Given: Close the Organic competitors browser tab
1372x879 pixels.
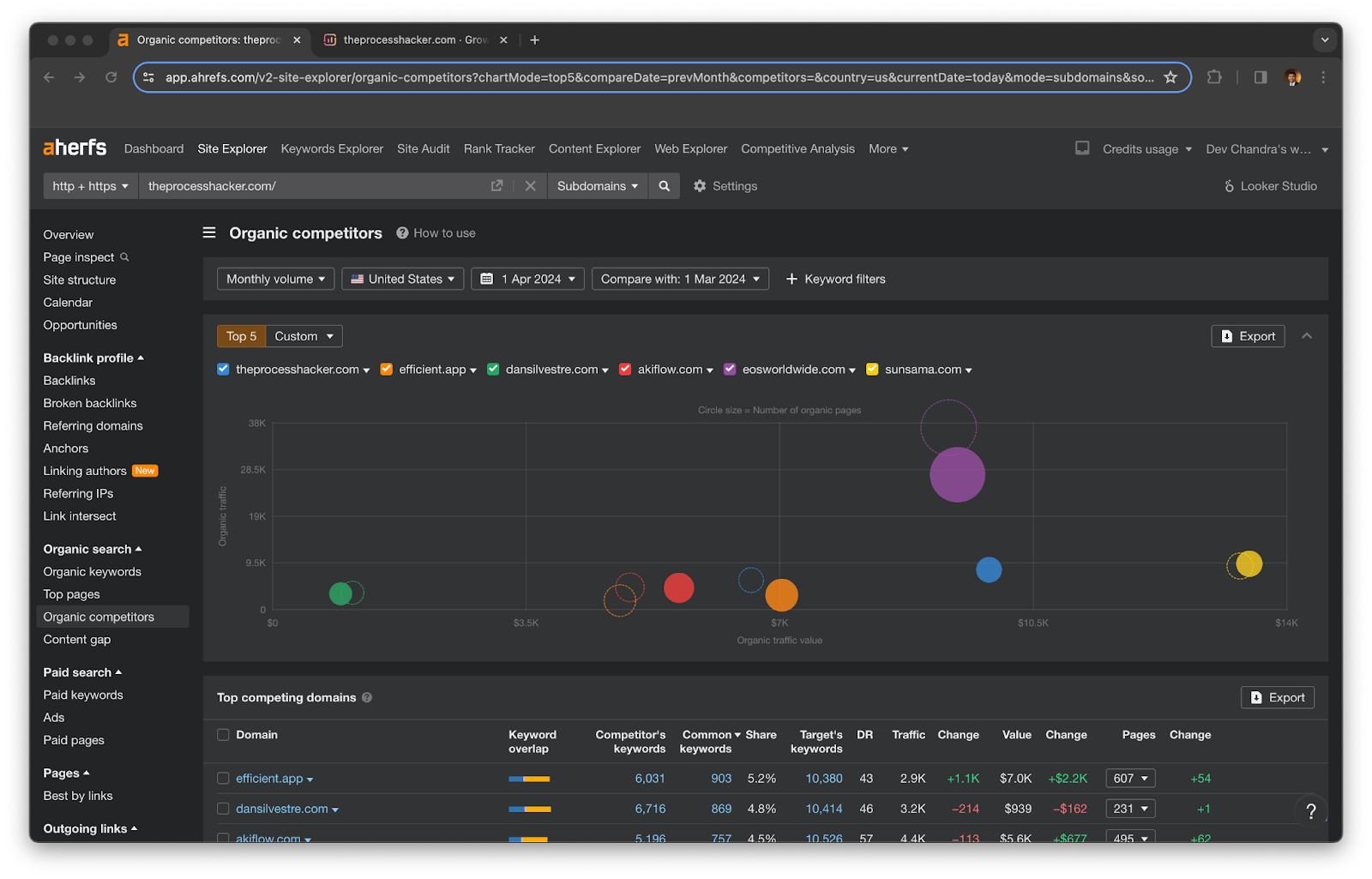Looking at the screenshot, I should tap(297, 40).
